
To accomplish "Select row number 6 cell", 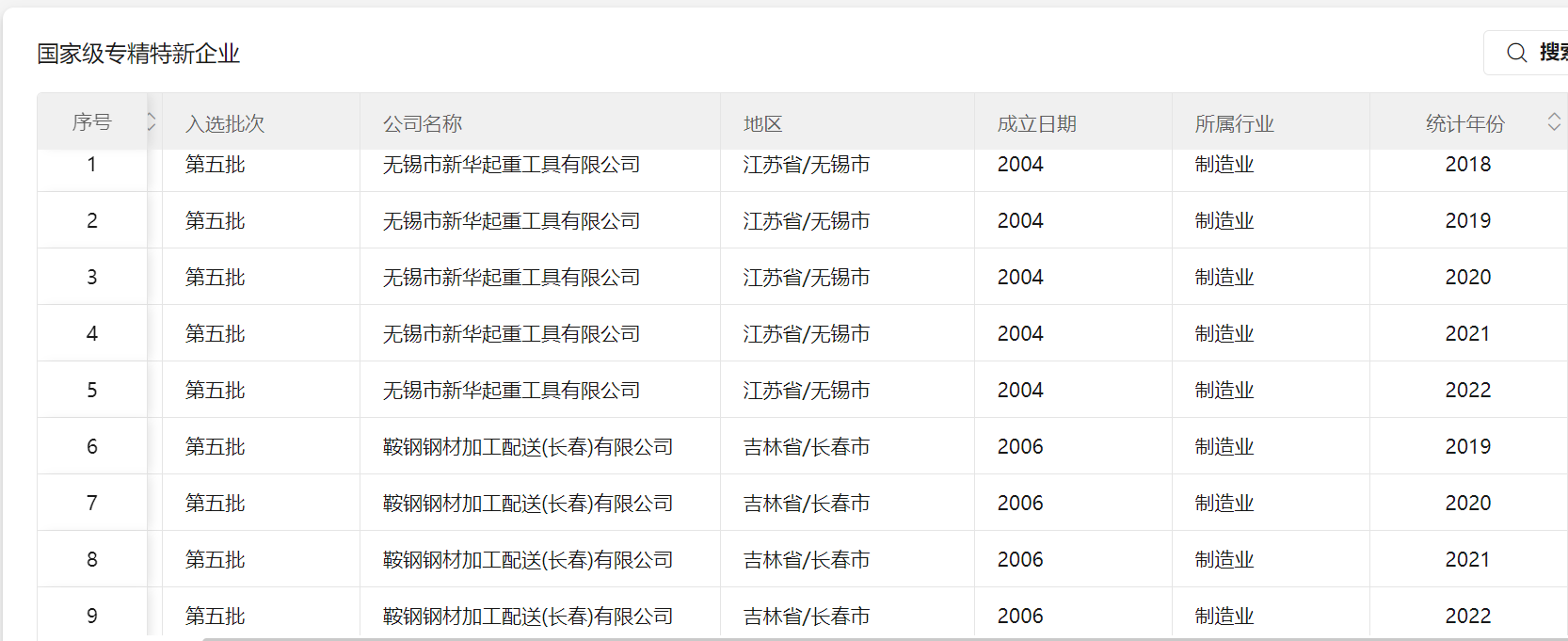I will tap(92, 446).
